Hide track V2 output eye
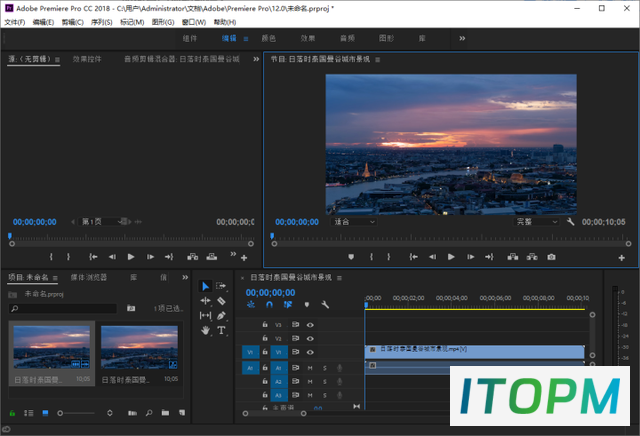The width and height of the screenshot is (640, 436). [310, 338]
